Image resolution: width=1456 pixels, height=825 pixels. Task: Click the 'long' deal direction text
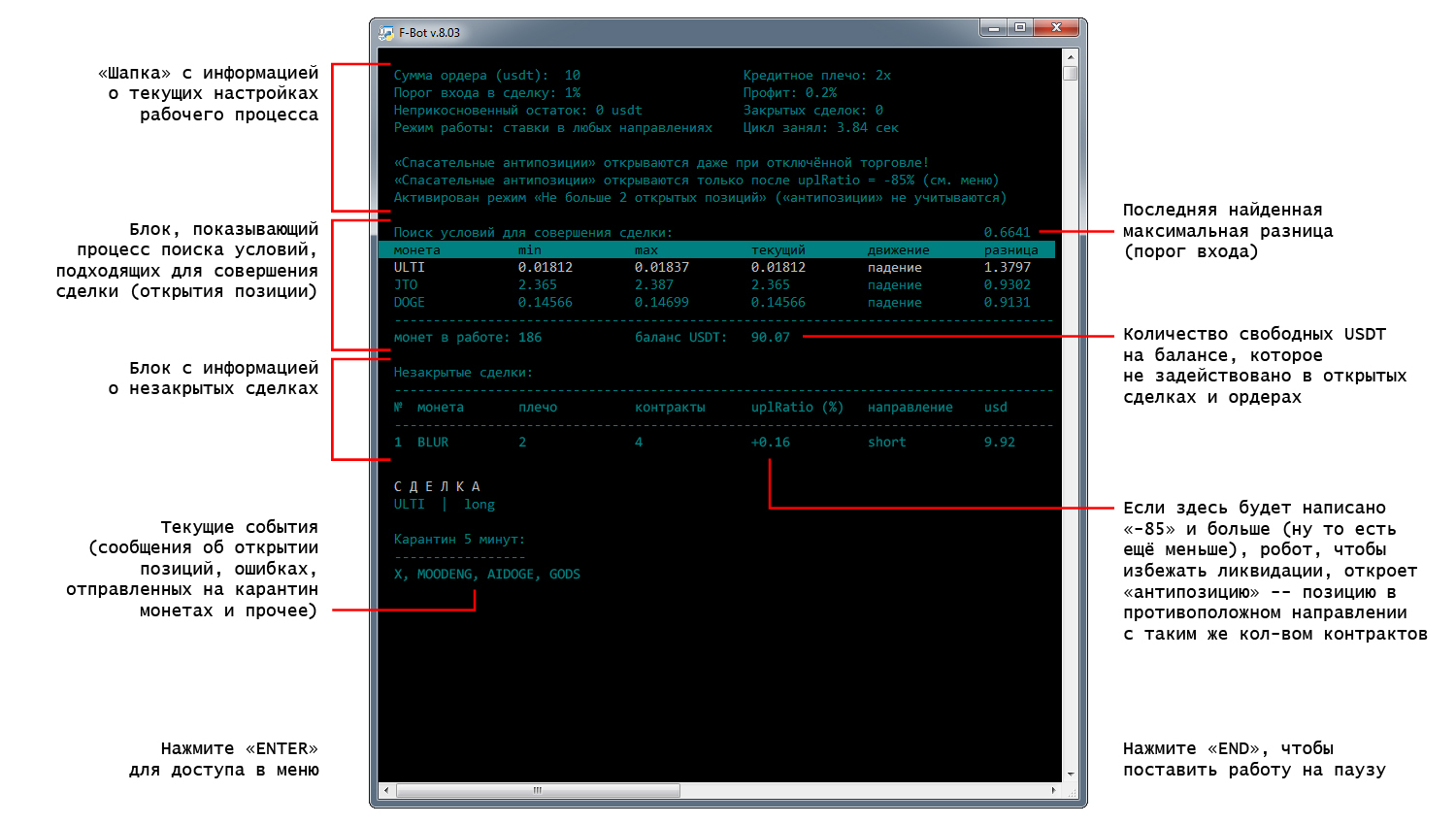tap(480, 505)
